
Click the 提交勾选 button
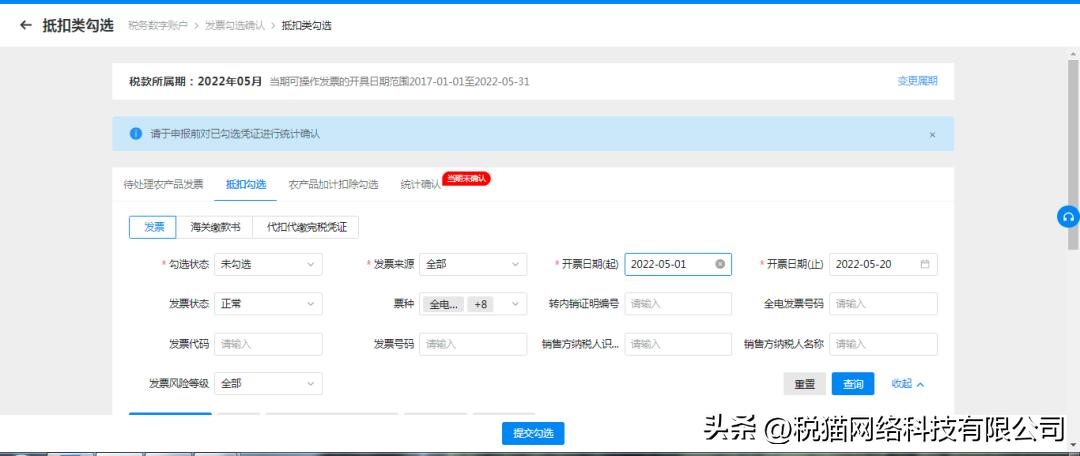533,433
